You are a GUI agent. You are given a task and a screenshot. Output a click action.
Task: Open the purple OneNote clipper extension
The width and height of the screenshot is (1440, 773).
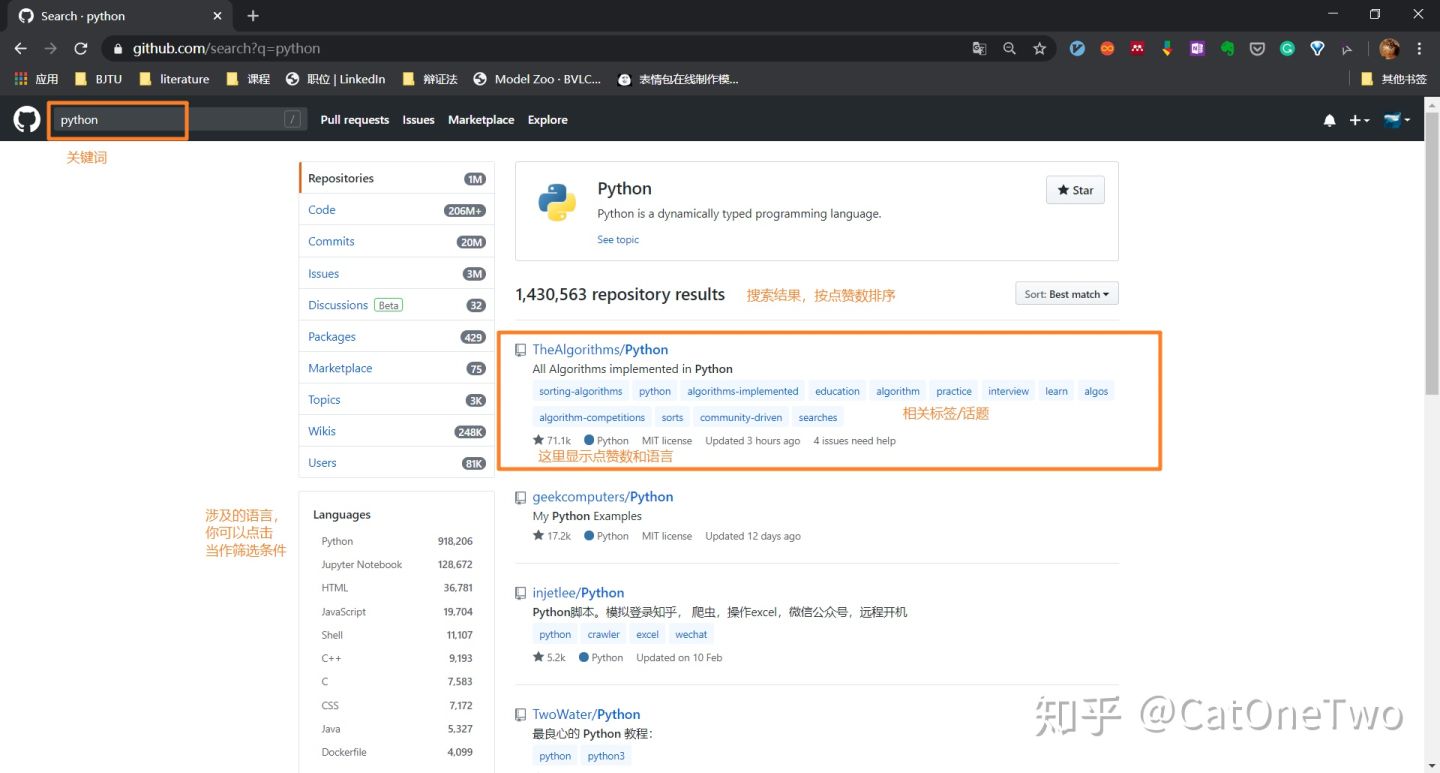(1197, 48)
